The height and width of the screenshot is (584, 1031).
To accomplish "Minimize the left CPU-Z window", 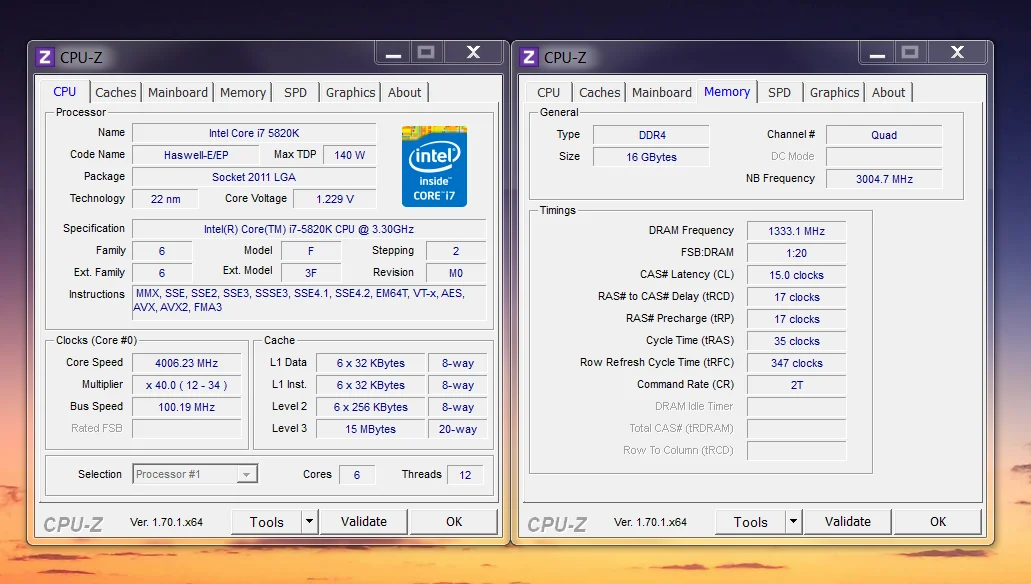I will (393, 53).
